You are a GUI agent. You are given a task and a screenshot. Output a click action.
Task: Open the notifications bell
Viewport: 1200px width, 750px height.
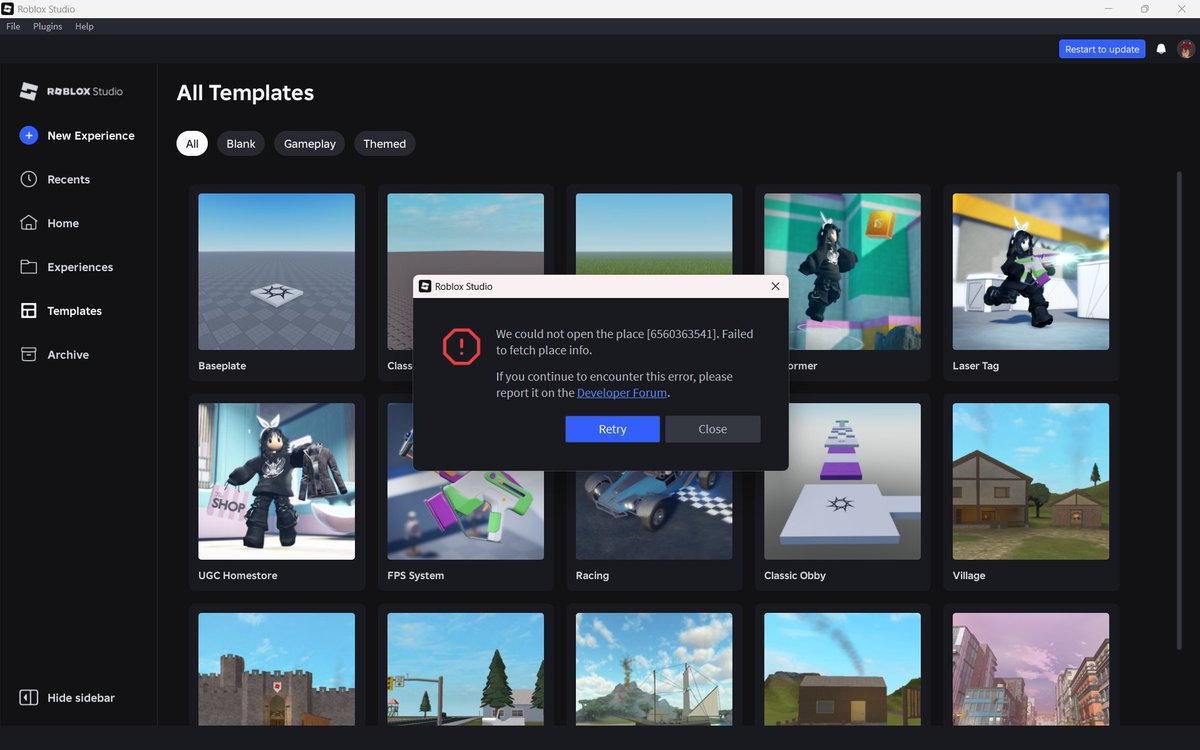click(x=1161, y=49)
